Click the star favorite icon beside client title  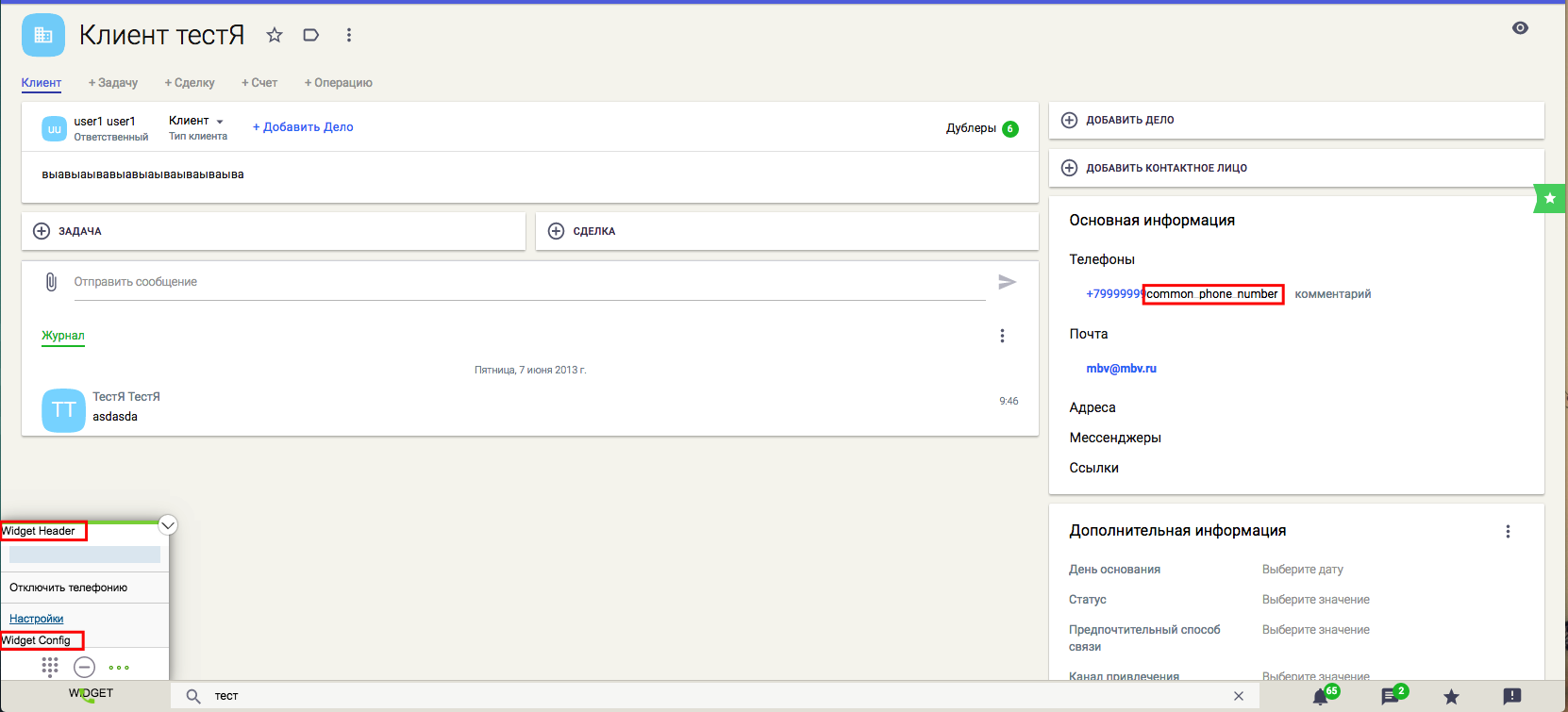[x=275, y=35]
